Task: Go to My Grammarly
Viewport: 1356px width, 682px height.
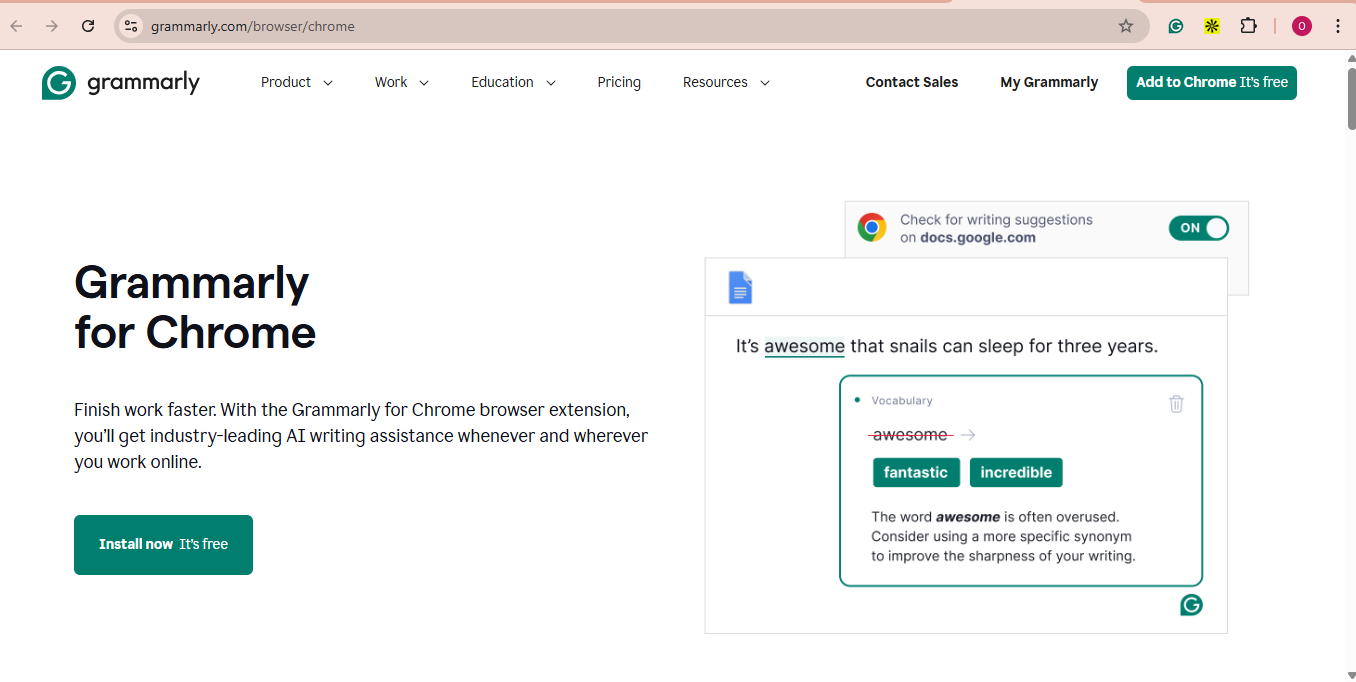Action: coord(1049,82)
